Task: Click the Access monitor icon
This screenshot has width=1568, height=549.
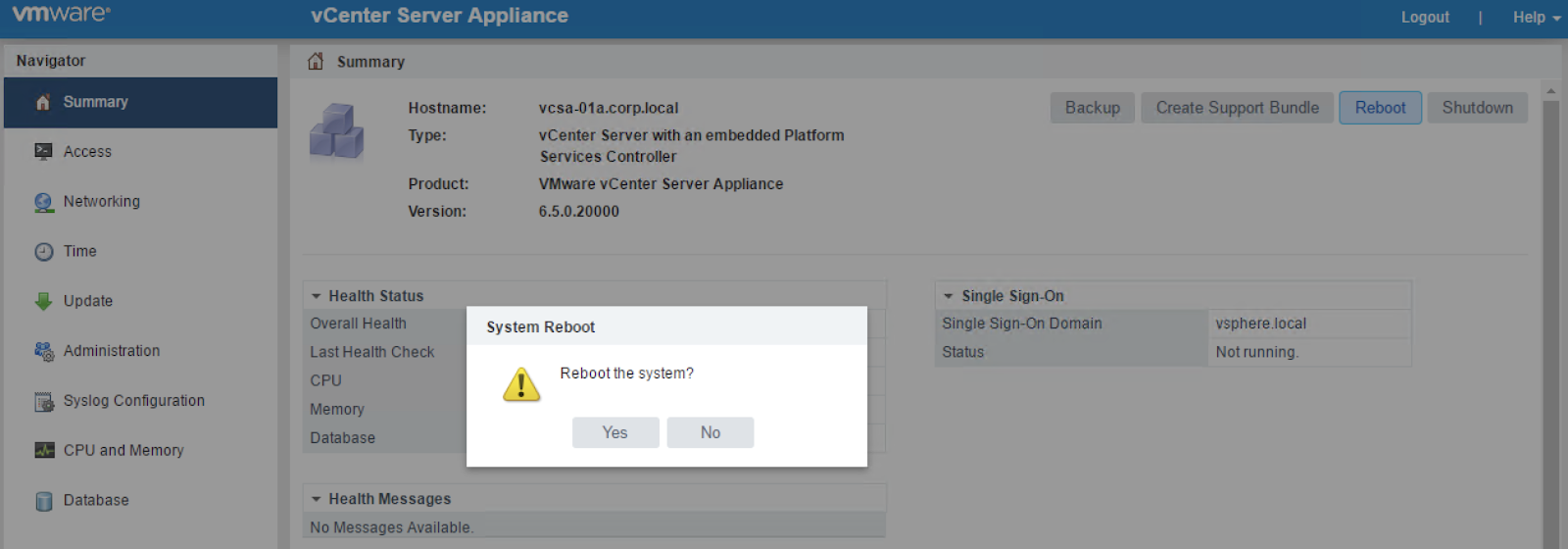Action: [x=43, y=152]
